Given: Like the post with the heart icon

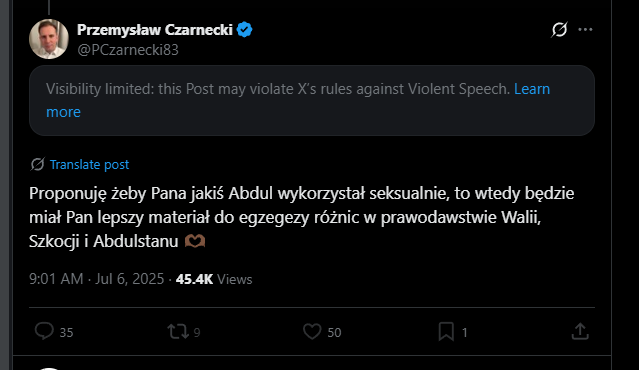Looking at the screenshot, I should [312, 331].
